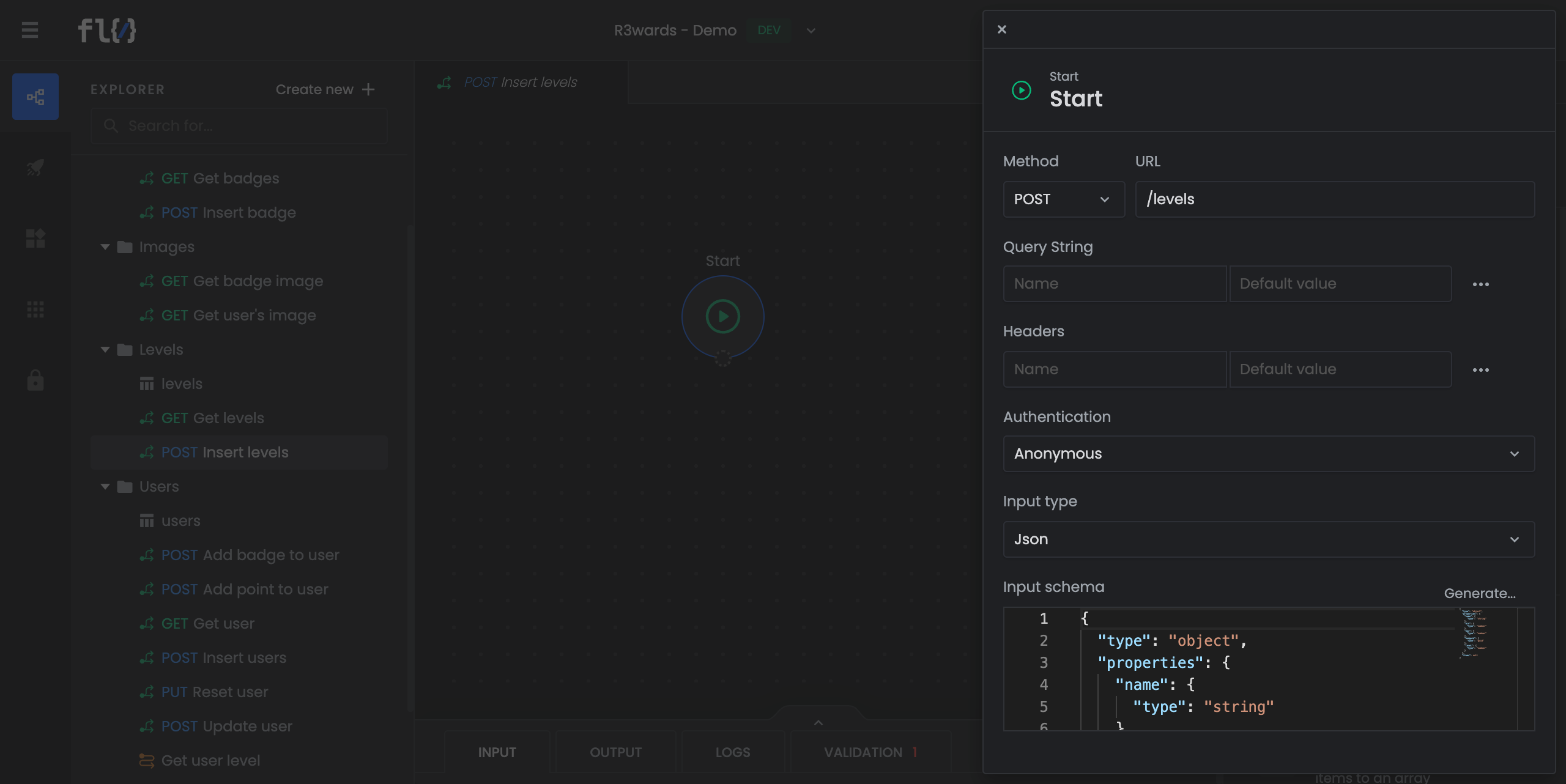This screenshot has height=784, width=1566.
Task: Click the Headers Name field
Action: 1115,369
